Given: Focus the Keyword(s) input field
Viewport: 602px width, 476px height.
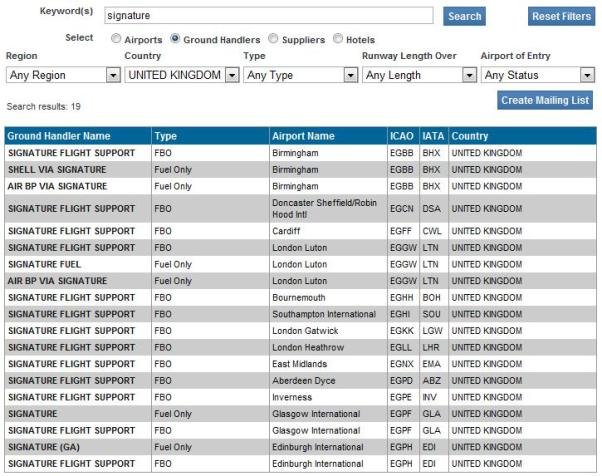Looking at the screenshot, I should coord(268,16).
